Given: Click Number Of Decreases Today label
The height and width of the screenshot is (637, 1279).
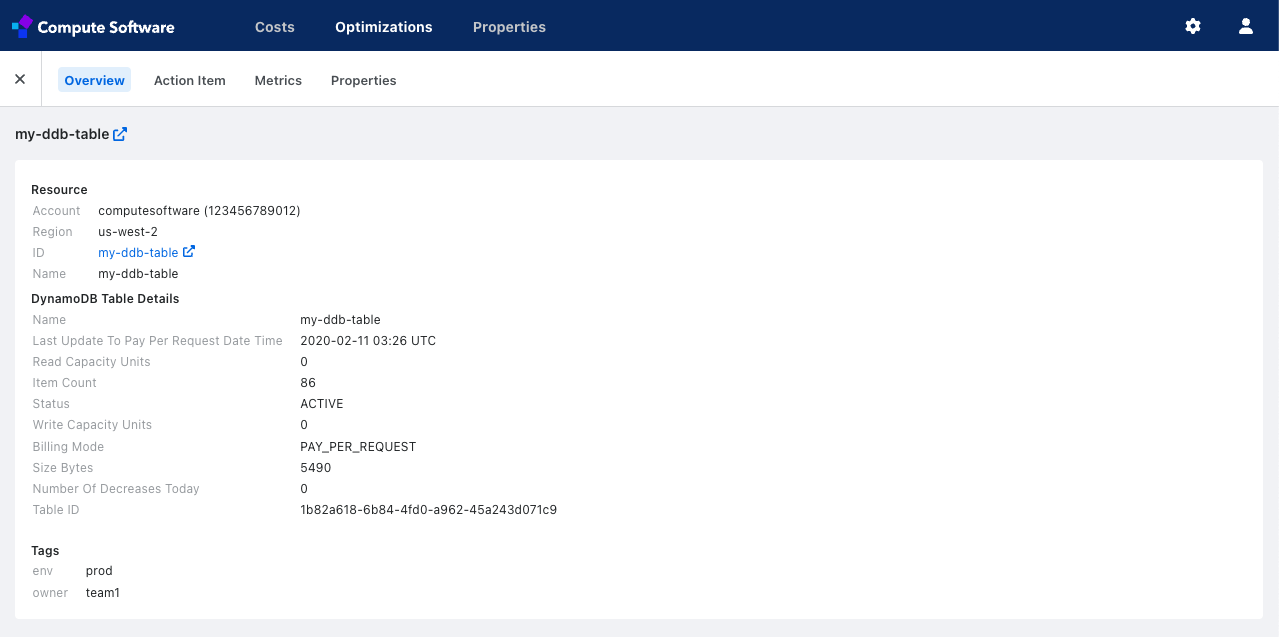Looking at the screenshot, I should click(x=116, y=489).
